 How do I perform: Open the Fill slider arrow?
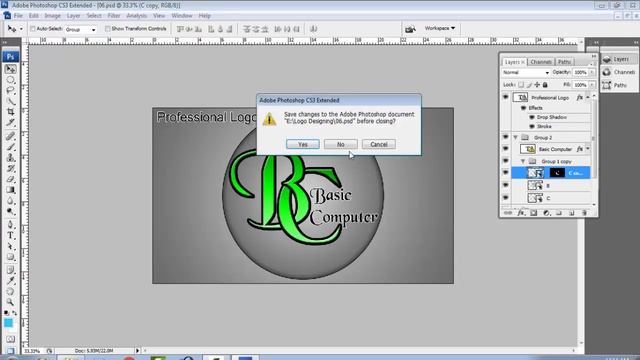(x=592, y=85)
